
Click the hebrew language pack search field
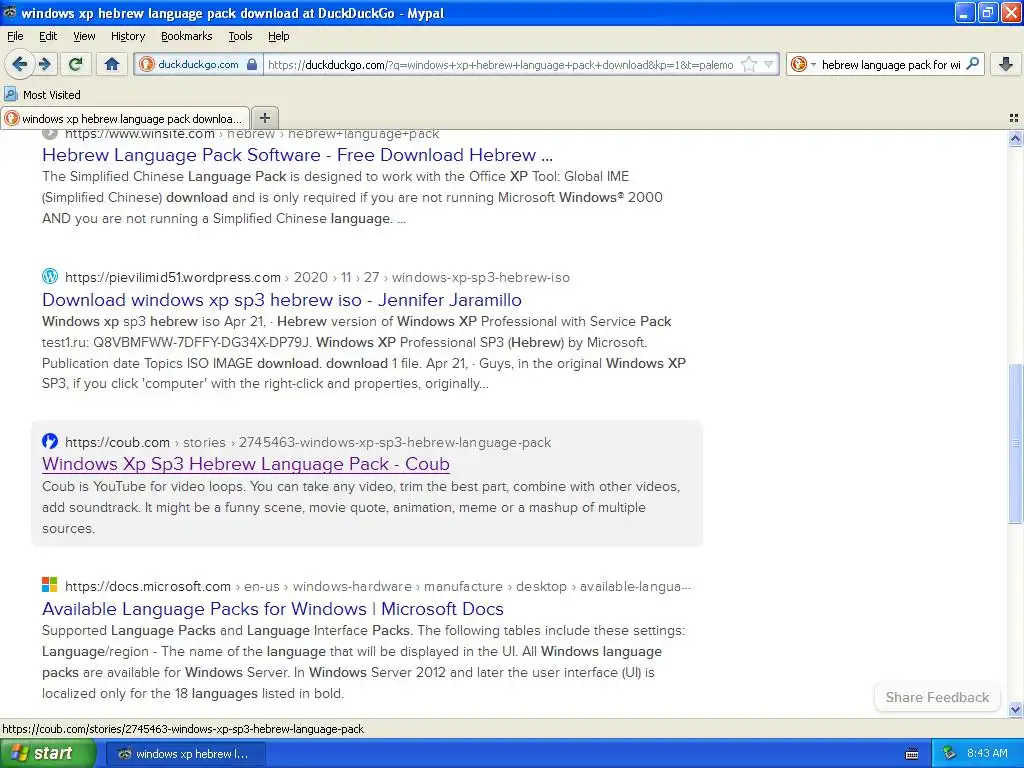tap(891, 65)
